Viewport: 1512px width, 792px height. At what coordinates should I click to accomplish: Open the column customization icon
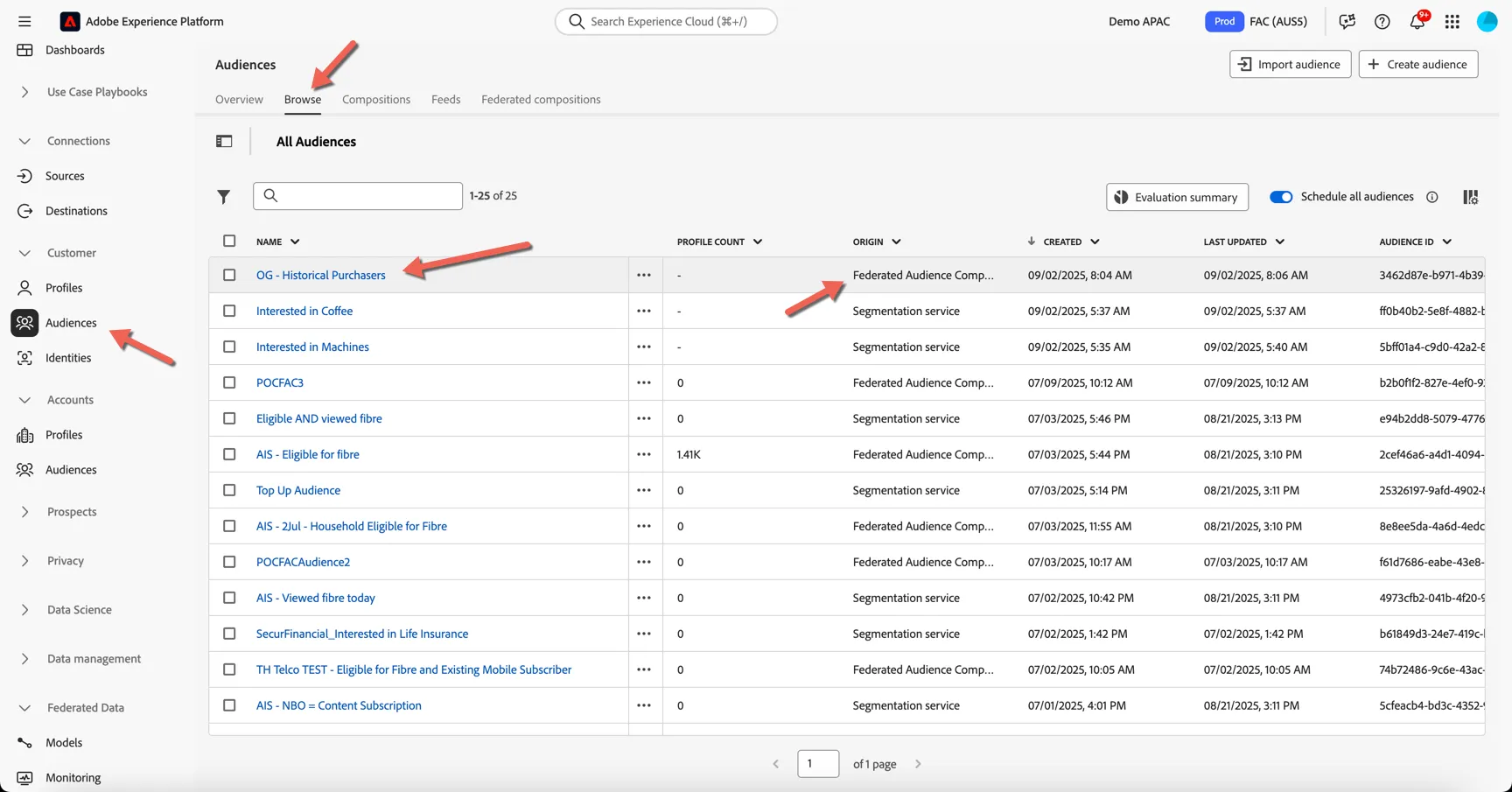tap(1471, 197)
